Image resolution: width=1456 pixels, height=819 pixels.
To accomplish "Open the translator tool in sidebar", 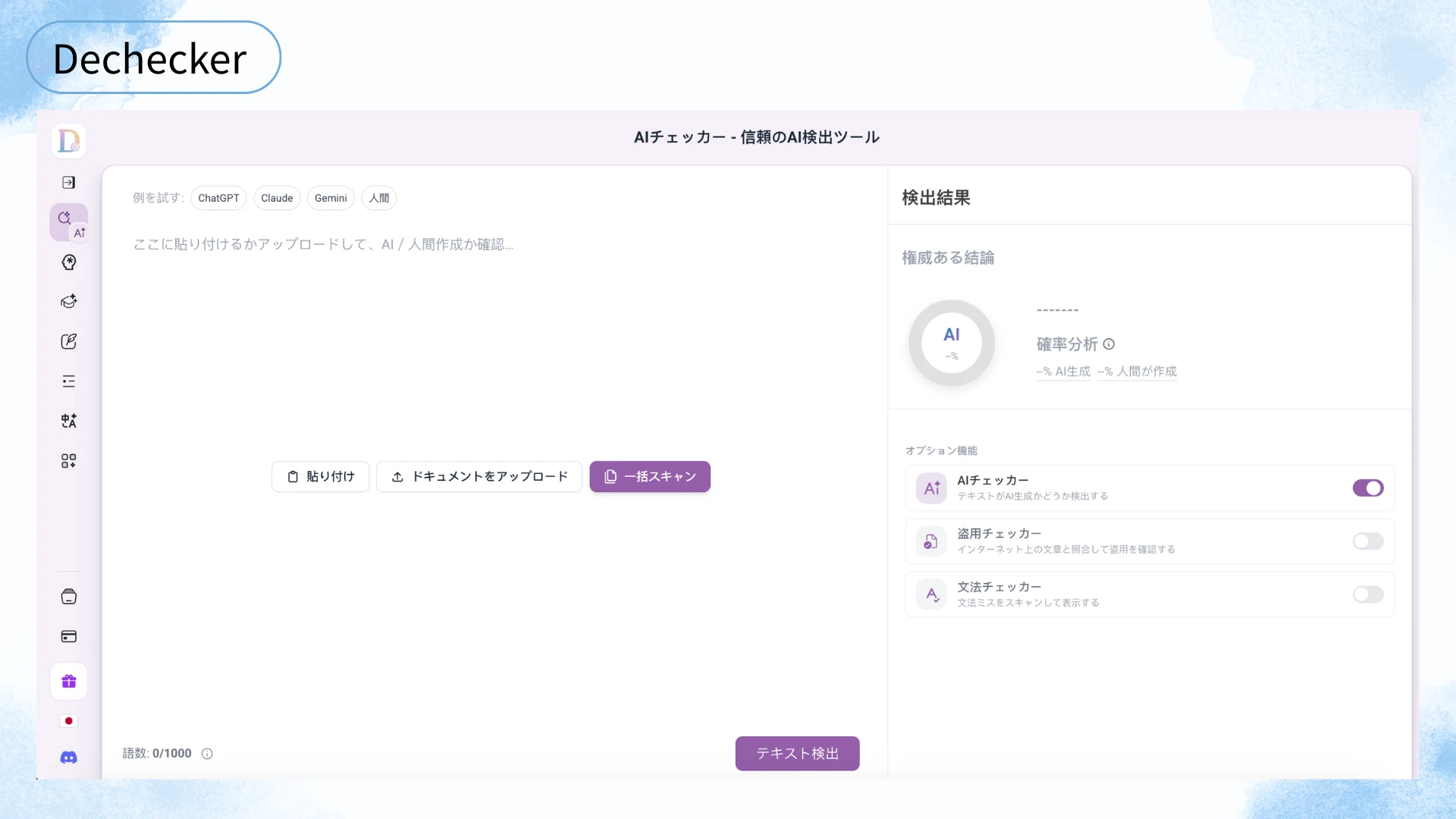I will [68, 421].
